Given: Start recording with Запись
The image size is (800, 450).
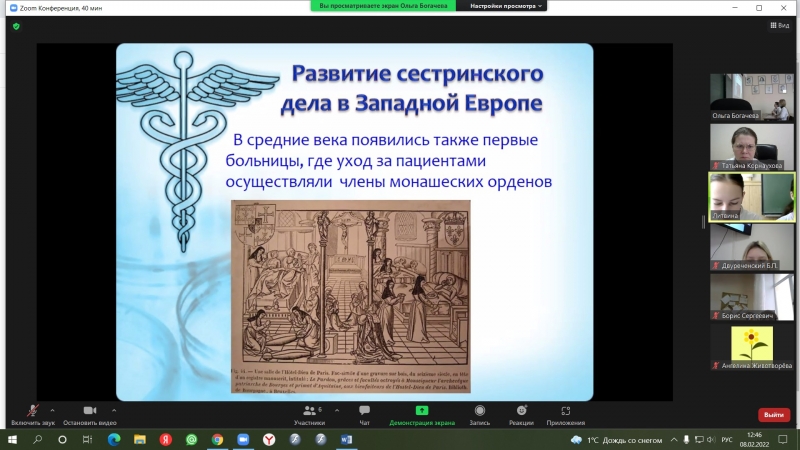Looking at the screenshot, I should [x=480, y=415].
